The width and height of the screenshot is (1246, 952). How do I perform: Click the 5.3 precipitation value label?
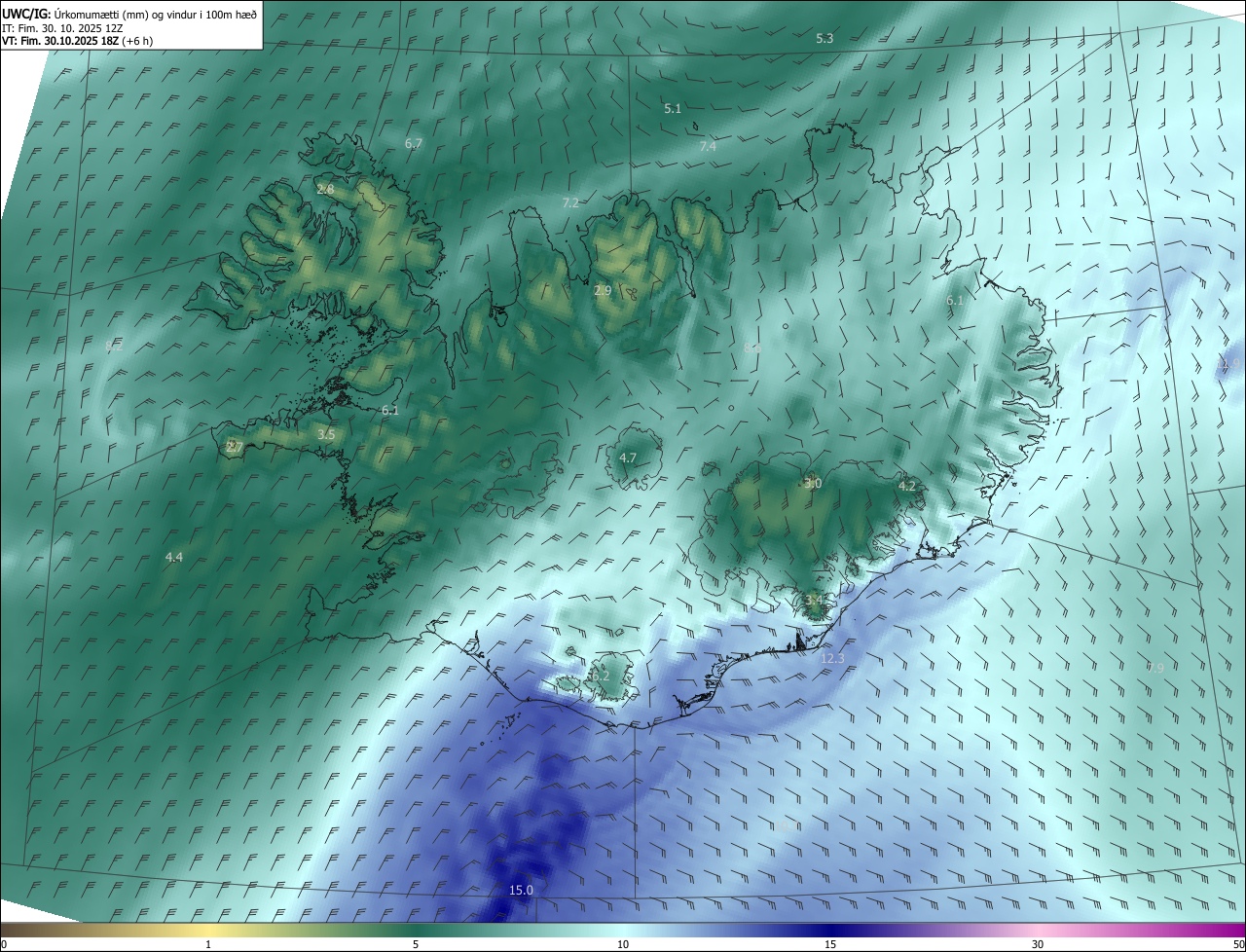tap(825, 38)
